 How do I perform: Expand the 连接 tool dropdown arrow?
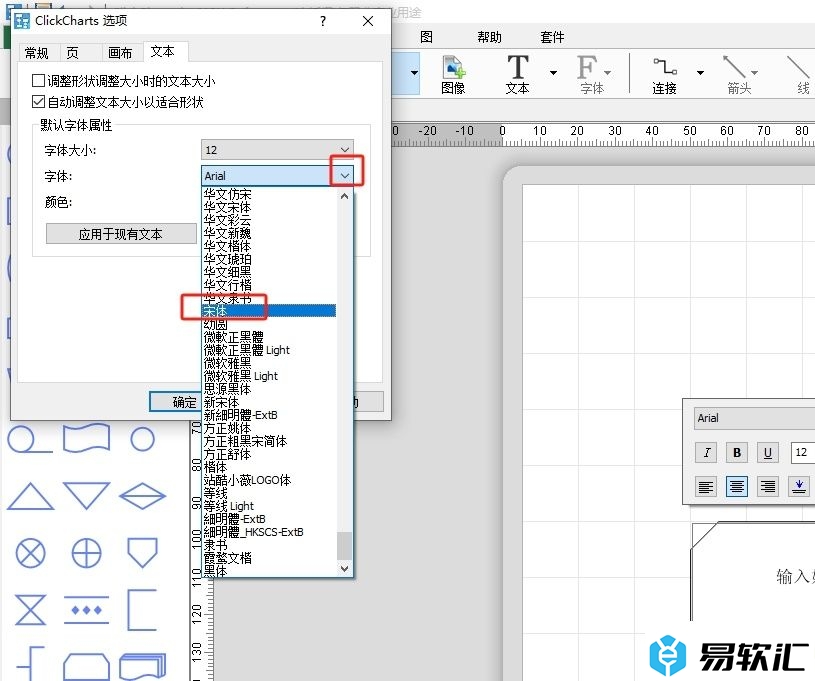[700, 73]
